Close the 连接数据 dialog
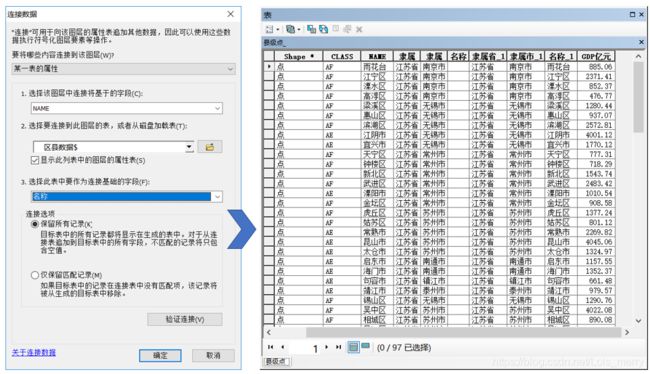This screenshot has width=650, height=374. (230, 14)
